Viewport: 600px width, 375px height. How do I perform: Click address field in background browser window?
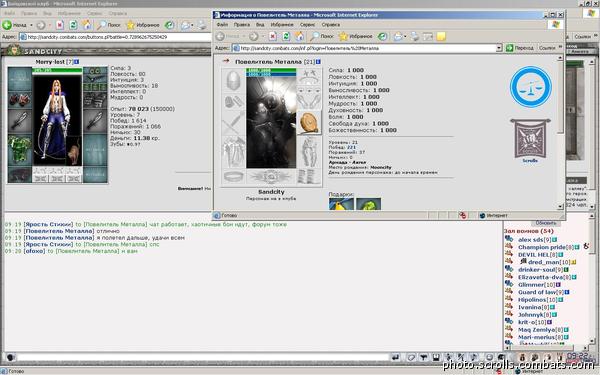[x=115, y=37]
